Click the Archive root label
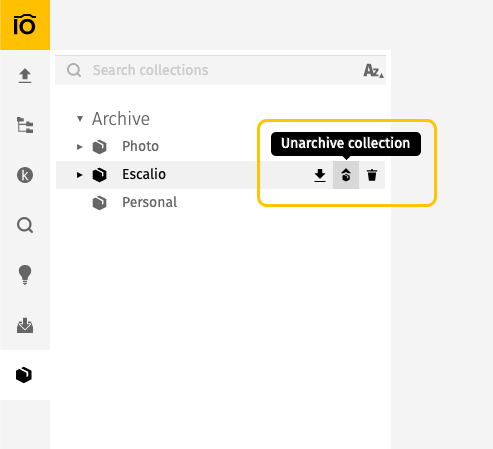 pyautogui.click(x=121, y=119)
